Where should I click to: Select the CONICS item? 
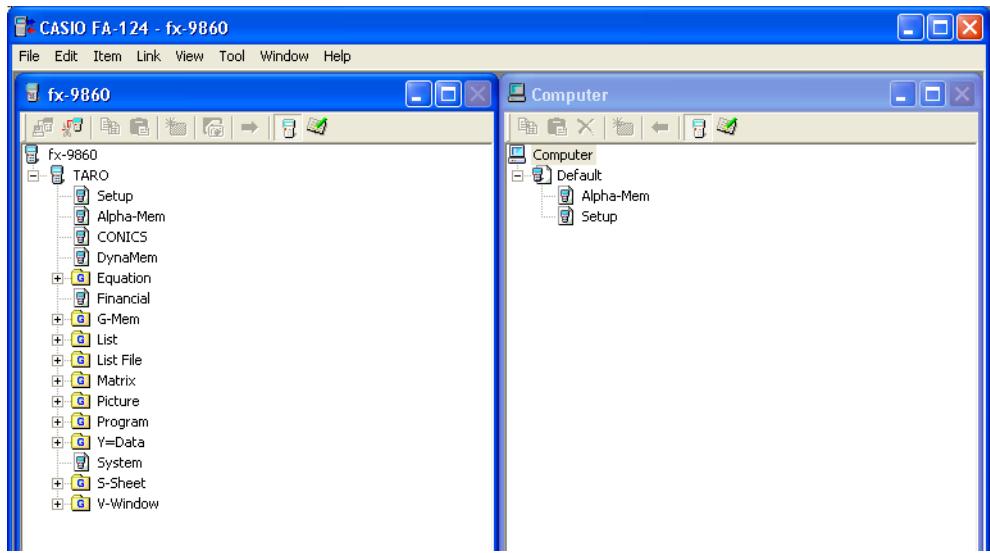click(x=122, y=237)
